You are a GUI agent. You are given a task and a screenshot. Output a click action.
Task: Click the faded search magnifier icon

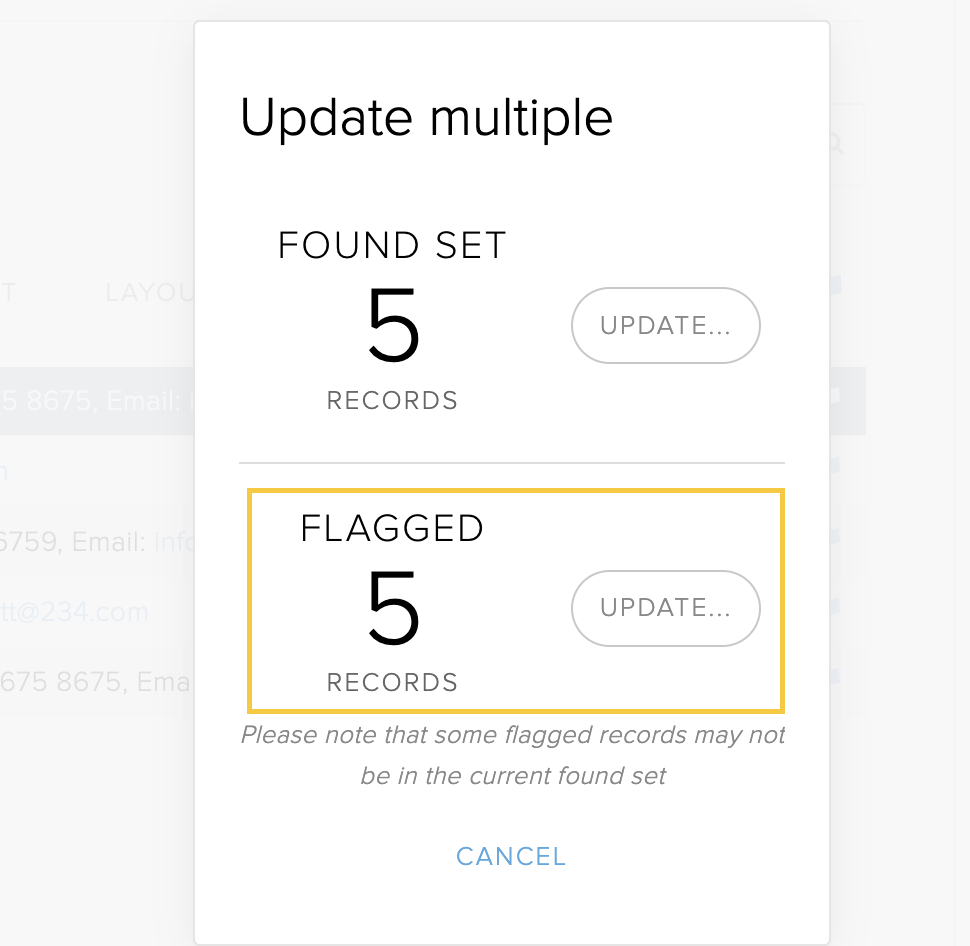835,144
